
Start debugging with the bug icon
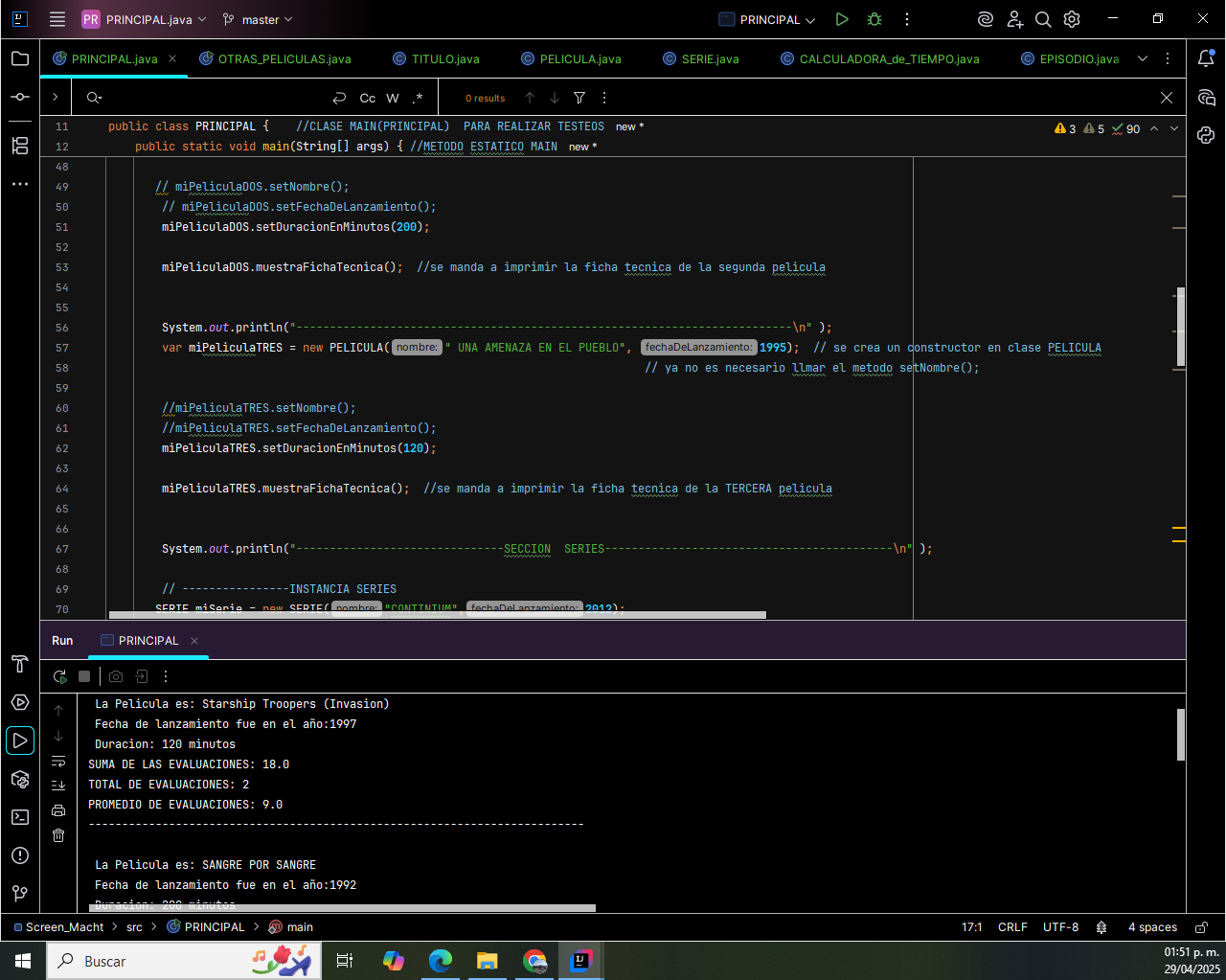coord(874,19)
